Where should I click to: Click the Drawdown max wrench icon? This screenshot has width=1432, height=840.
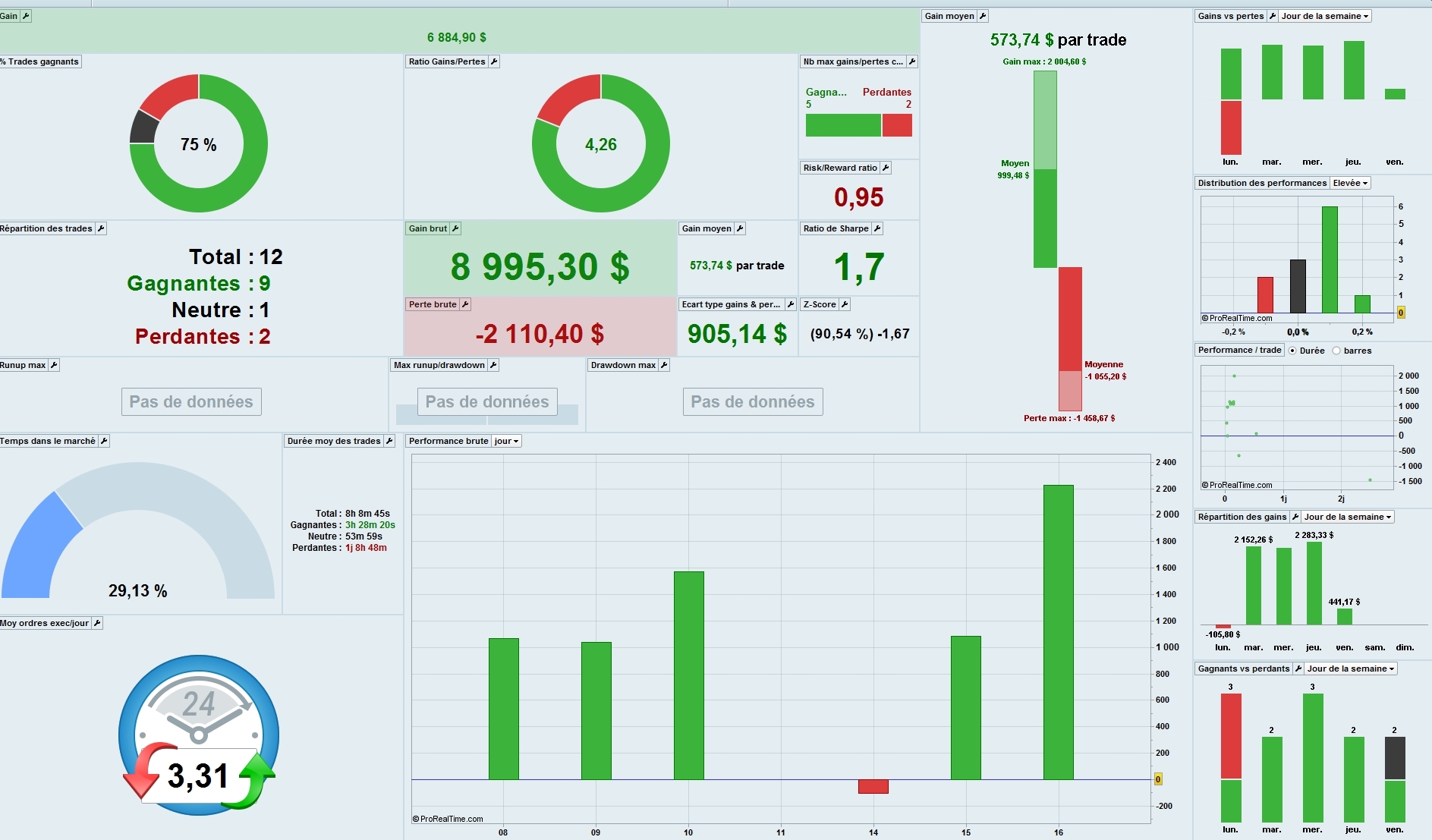(664, 365)
